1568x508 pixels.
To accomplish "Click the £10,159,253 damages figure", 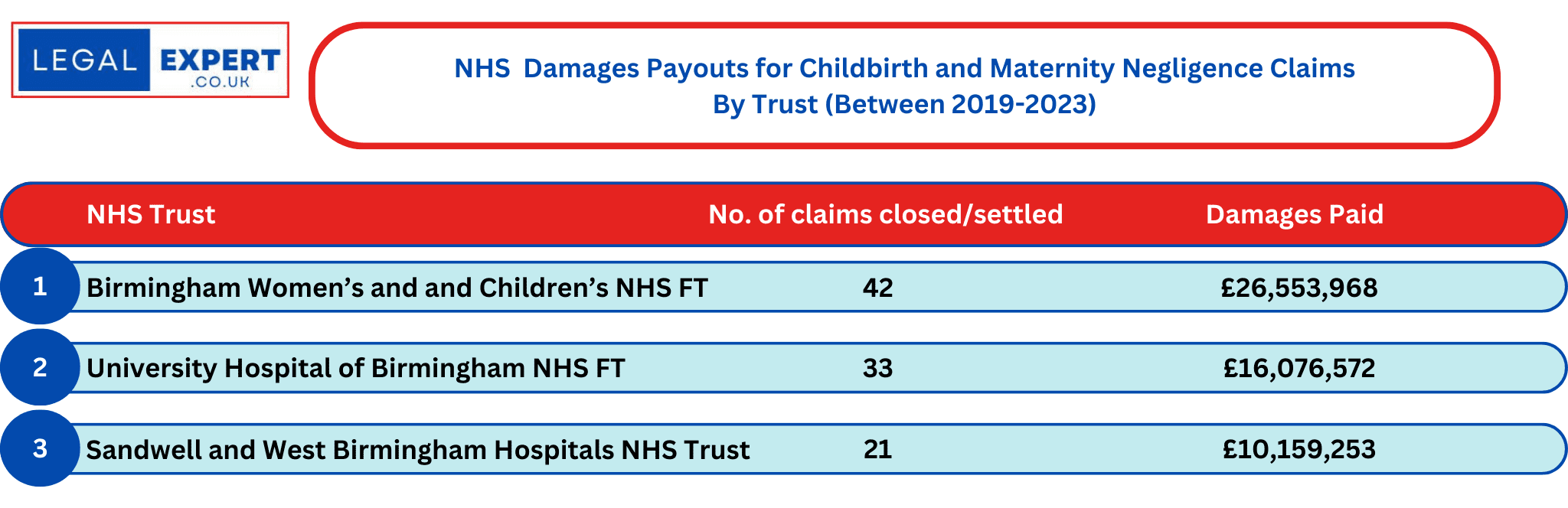I will click(x=1299, y=450).
